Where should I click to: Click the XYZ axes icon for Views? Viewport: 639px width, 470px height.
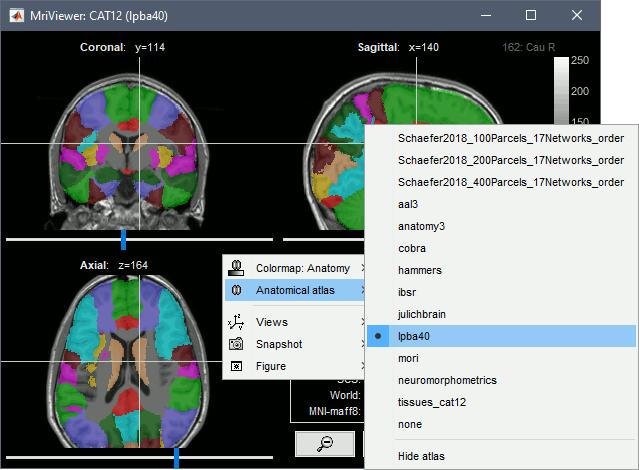[x=236, y=322]
